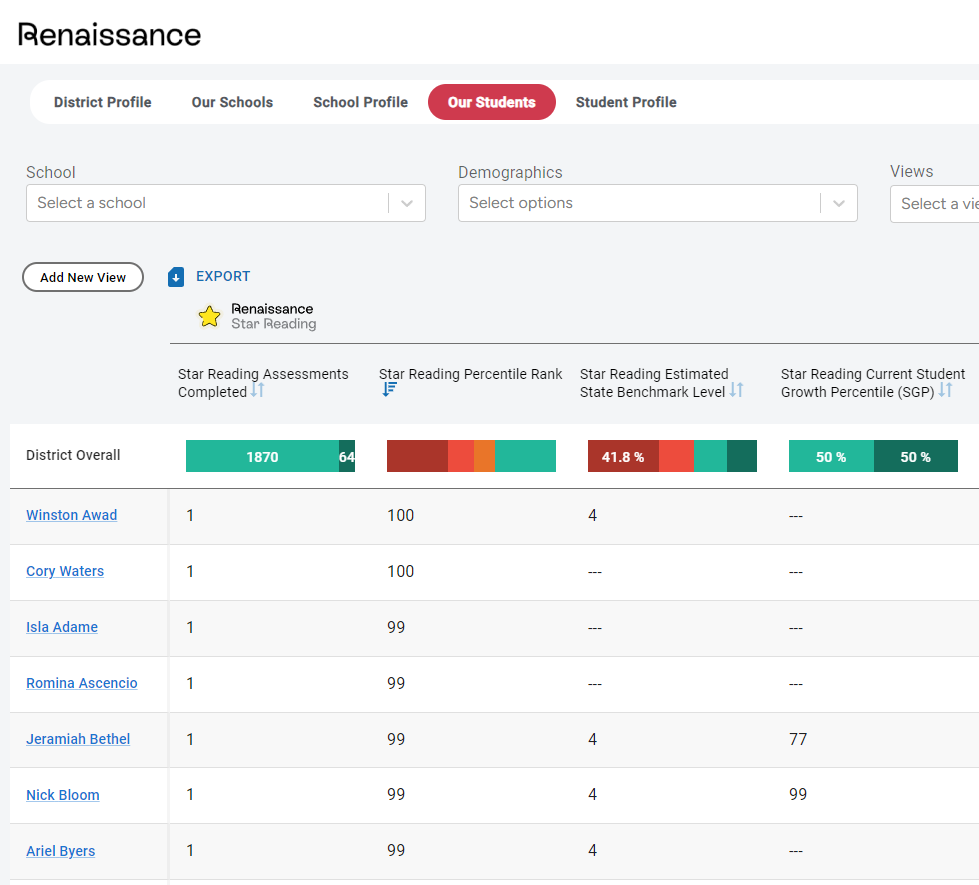Sort by Estimated State Benchmark Level arrows
This screenshot has height=885, width=979.
tap(736, 390)
